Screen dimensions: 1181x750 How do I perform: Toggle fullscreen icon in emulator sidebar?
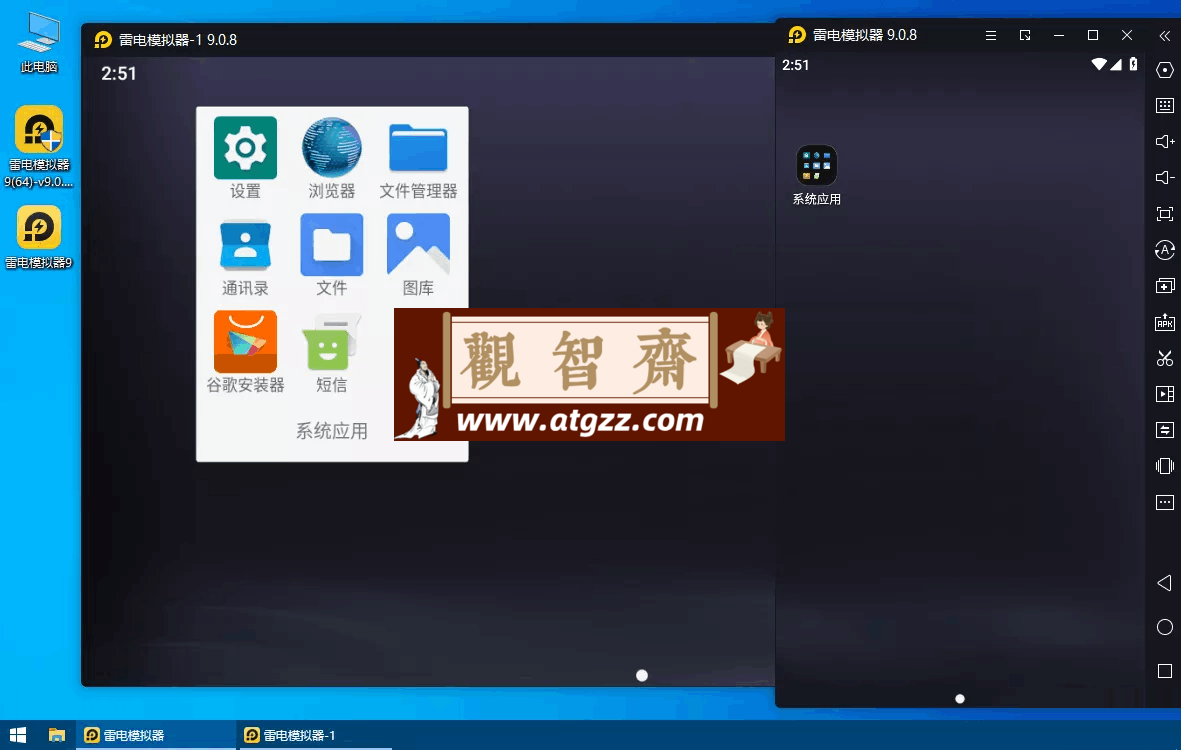pyautogui.click(x=1164, y=214)
